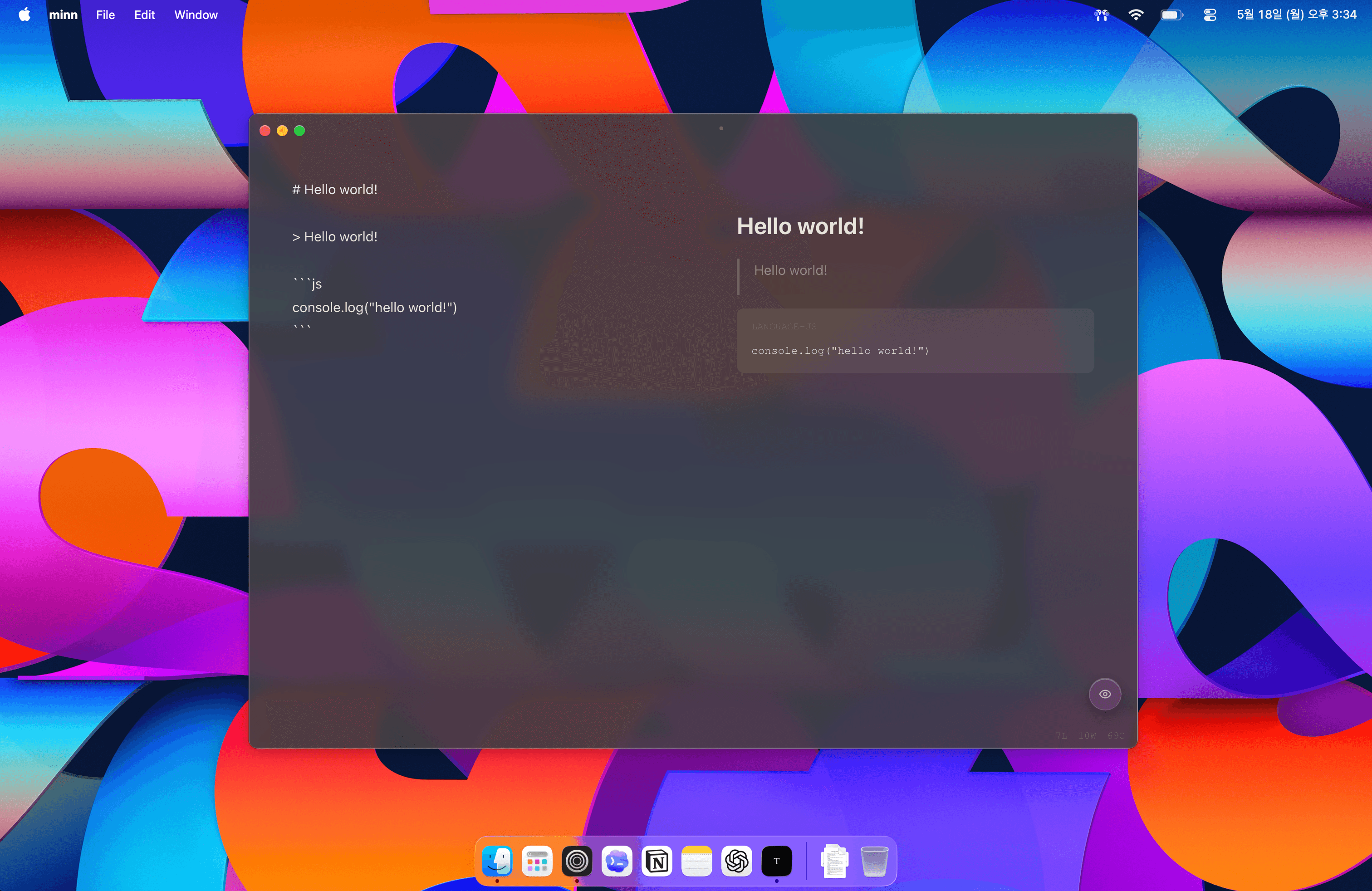Screen dimensions: 1372x891
Task: Open the Wi-Fi status menu
Action: pos(1136,15)
